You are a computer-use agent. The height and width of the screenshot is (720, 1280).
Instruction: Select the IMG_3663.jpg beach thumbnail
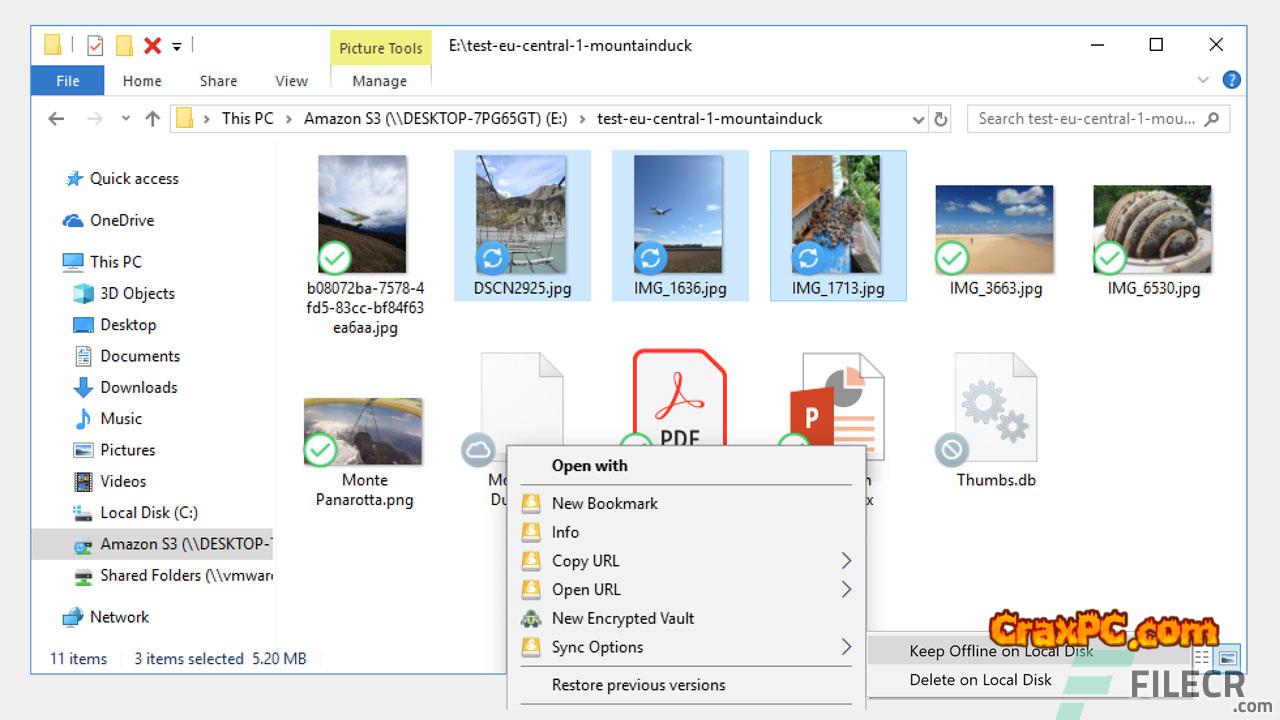(994, 230)
